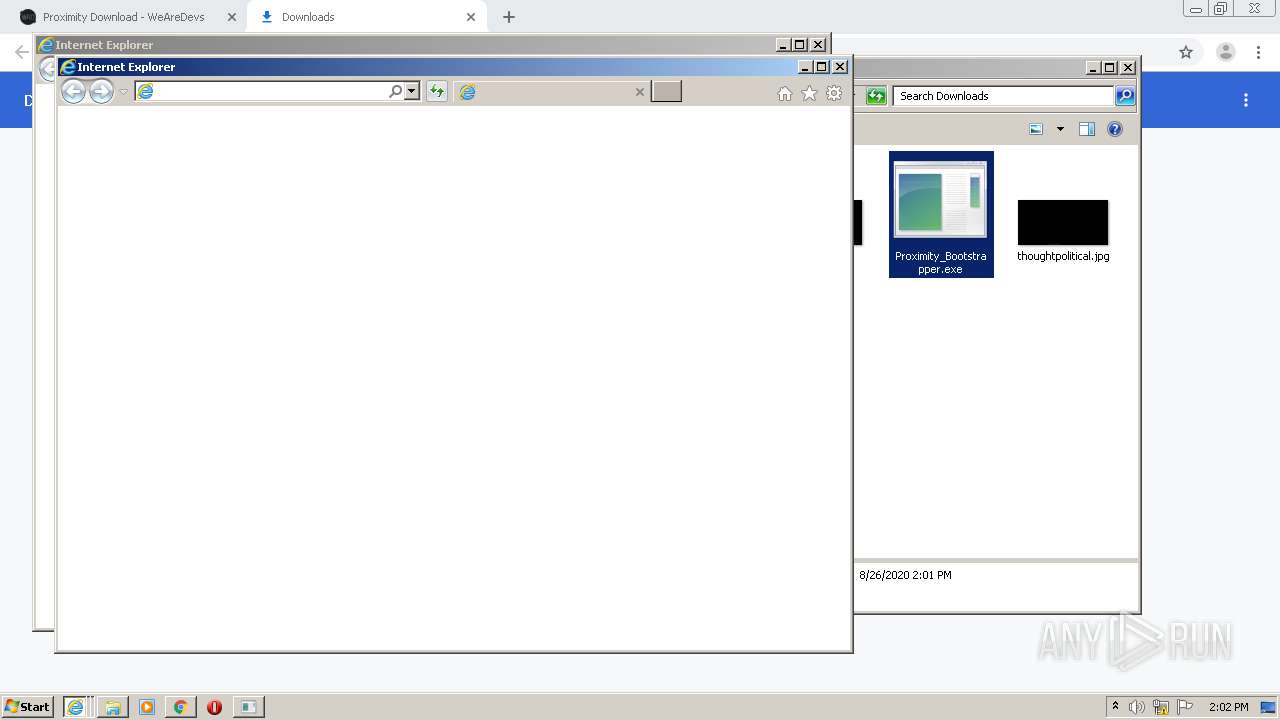Show hidden system tray icons

(x=1115, y=707)
